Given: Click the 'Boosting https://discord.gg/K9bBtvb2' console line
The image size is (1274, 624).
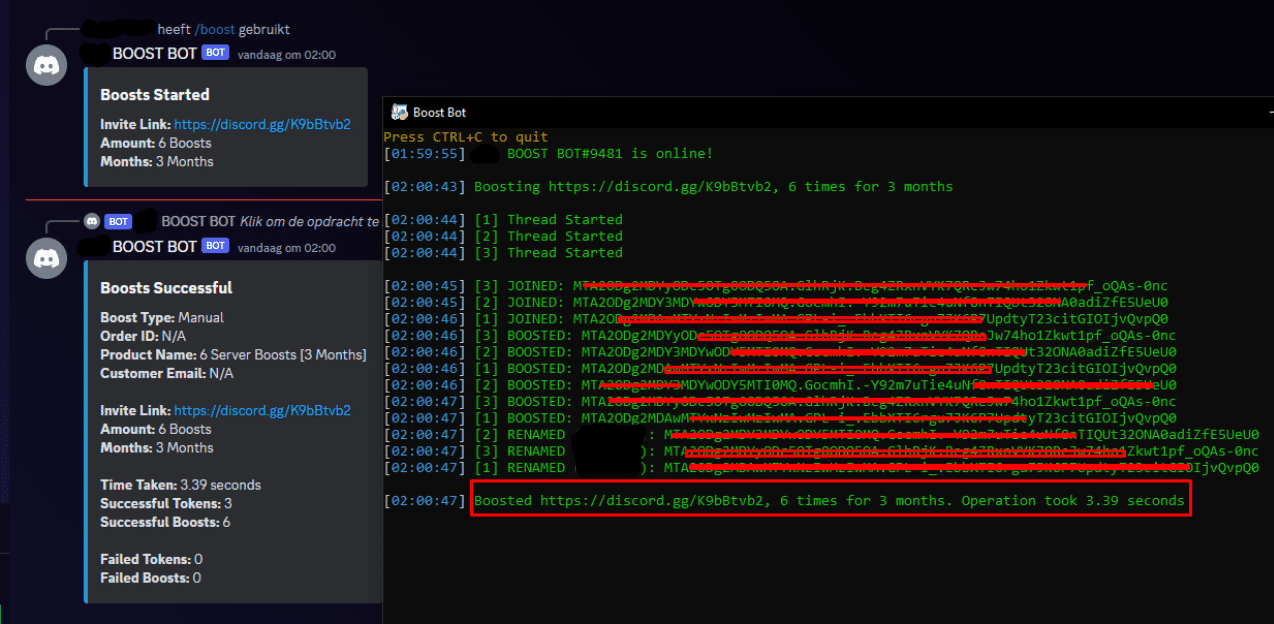Looking at the screenshot, I should (668, 187).
